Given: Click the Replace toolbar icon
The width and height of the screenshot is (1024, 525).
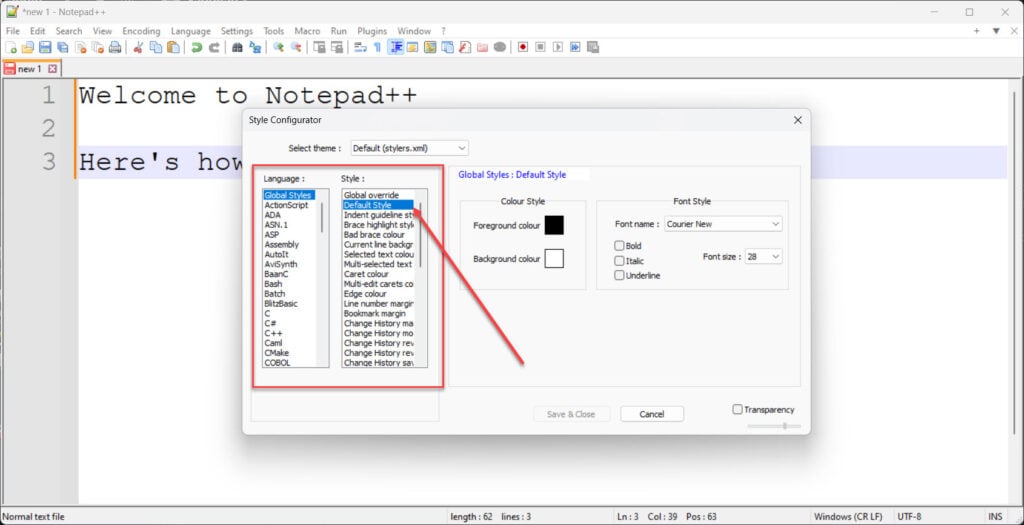Looking at the screenshot, I should tap(255, 47).
